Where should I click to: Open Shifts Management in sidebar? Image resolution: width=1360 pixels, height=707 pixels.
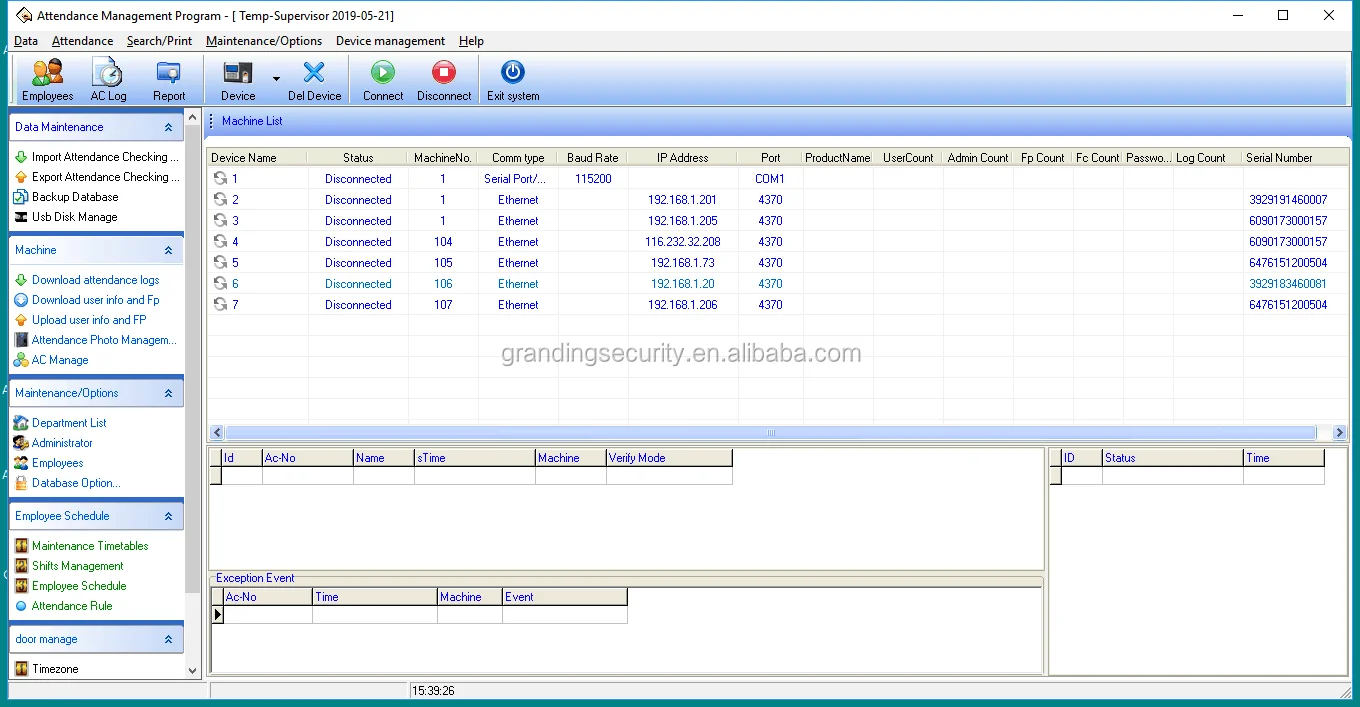tap(77, 566)
